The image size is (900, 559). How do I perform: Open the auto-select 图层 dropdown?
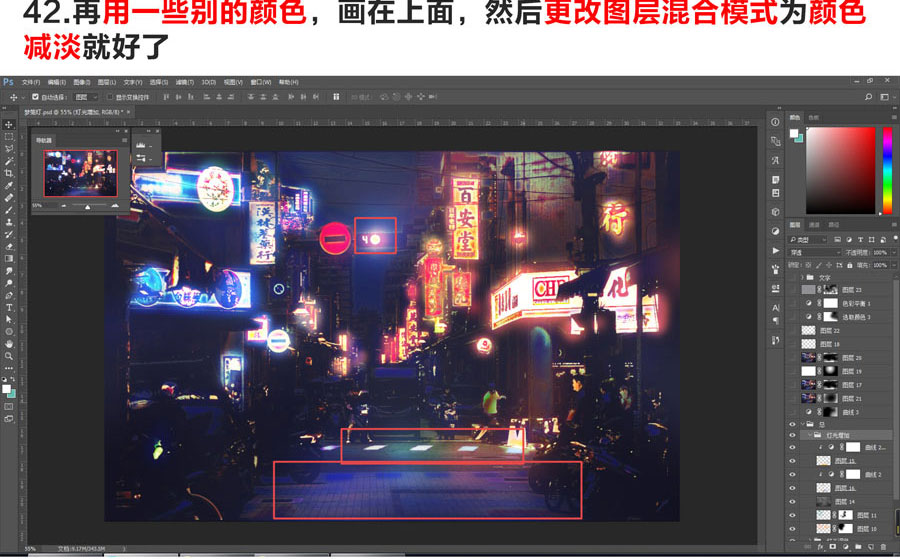(87, 97)
